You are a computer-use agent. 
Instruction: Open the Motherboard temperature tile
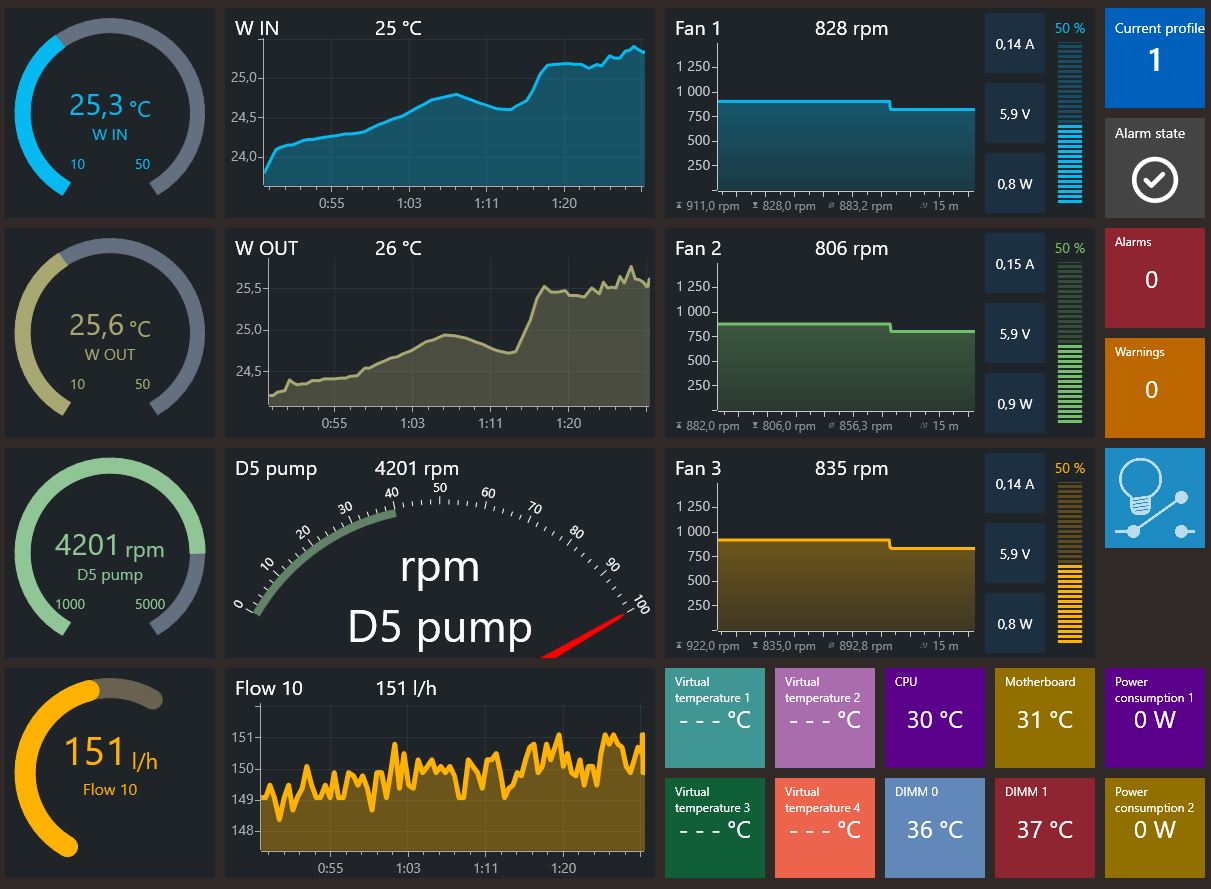(x=1044, y=718)
